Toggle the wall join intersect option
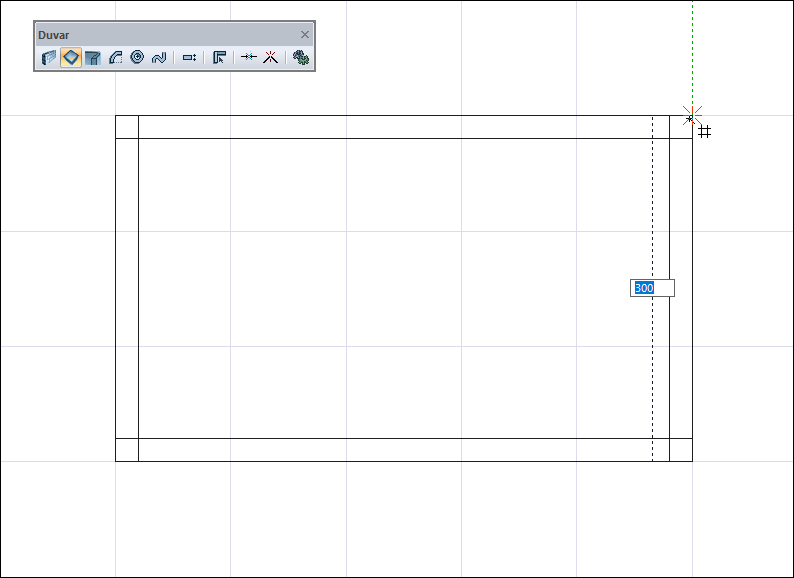794x578 pixels. (x=249, y=57)
